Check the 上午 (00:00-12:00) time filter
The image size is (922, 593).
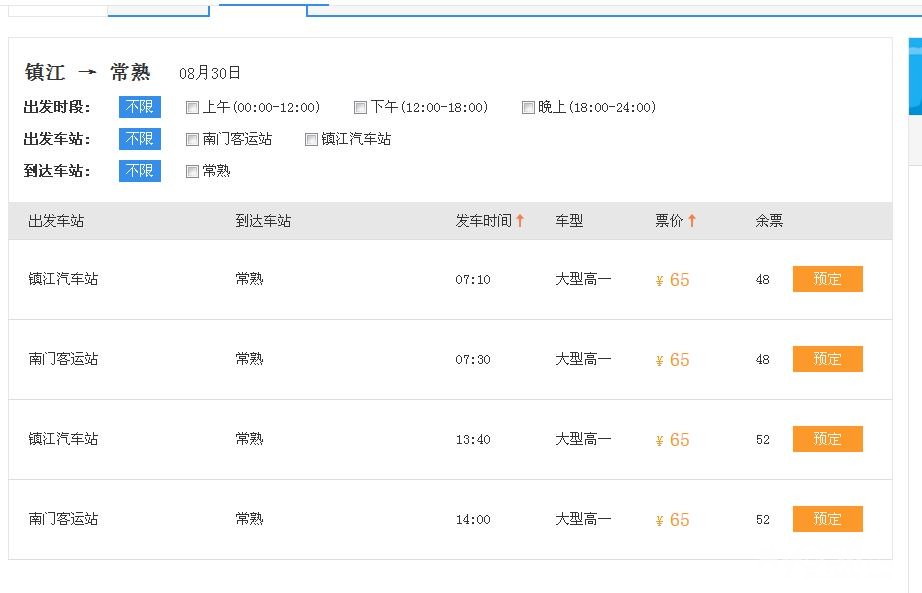click(x=192, y=107)
